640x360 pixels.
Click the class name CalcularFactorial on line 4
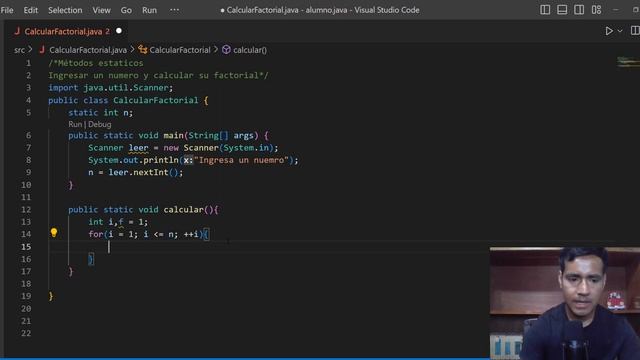[156, 100]
